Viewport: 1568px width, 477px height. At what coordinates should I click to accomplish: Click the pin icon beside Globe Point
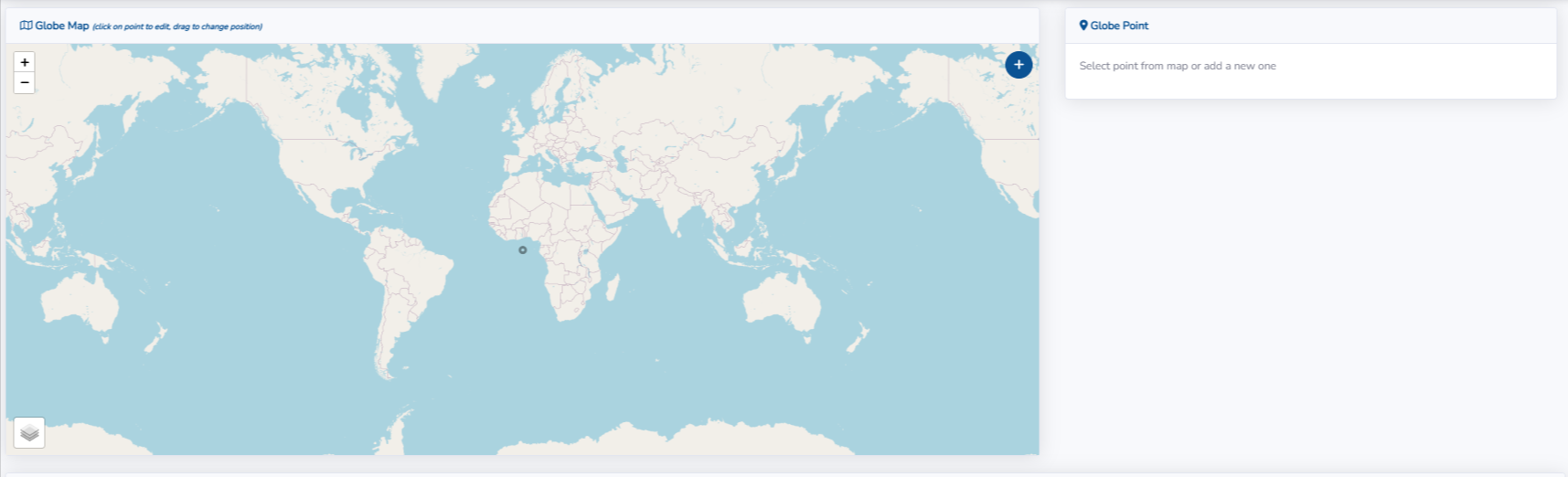(x=1083, y=26)
